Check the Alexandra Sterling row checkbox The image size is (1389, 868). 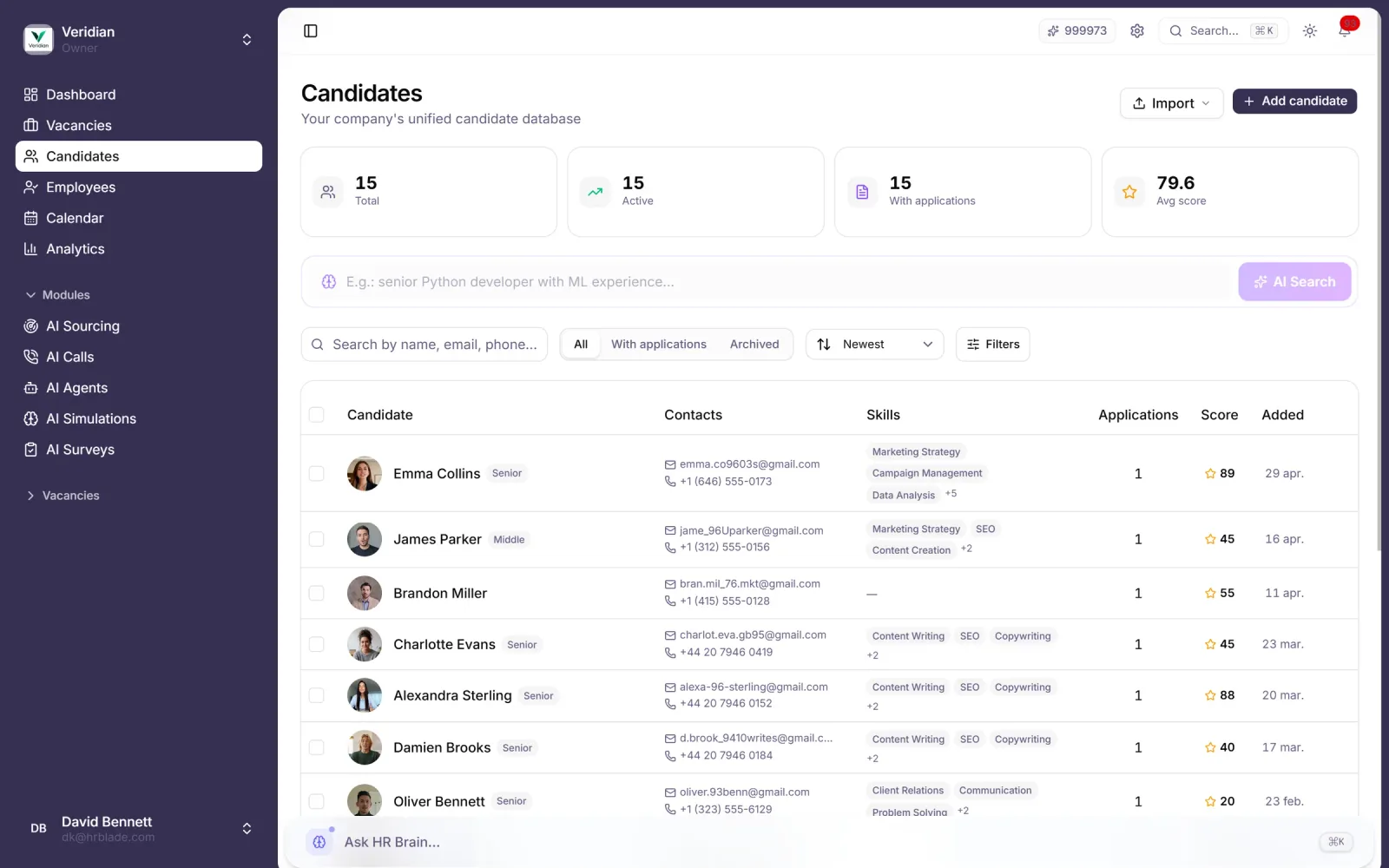click(317, 696)
